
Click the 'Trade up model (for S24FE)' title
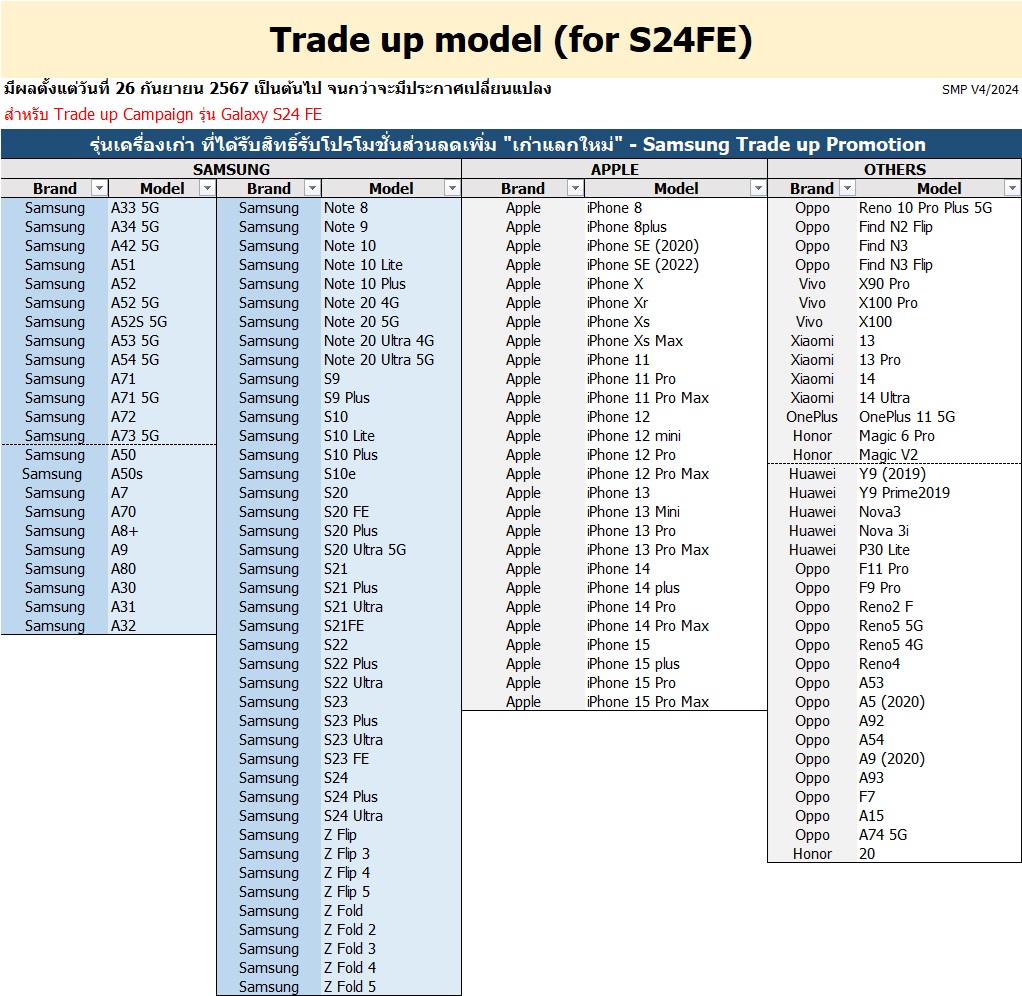(x=511, y=40)
